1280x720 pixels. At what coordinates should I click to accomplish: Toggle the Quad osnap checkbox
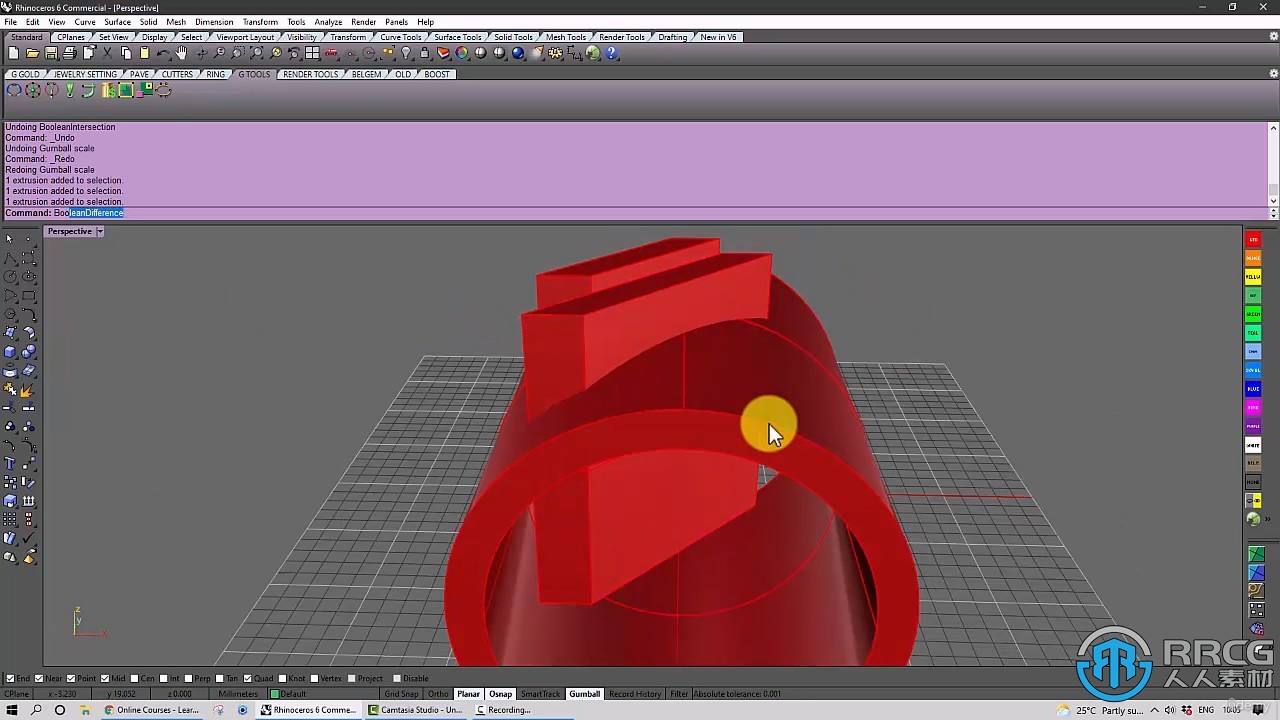click(x=249, y=678)
